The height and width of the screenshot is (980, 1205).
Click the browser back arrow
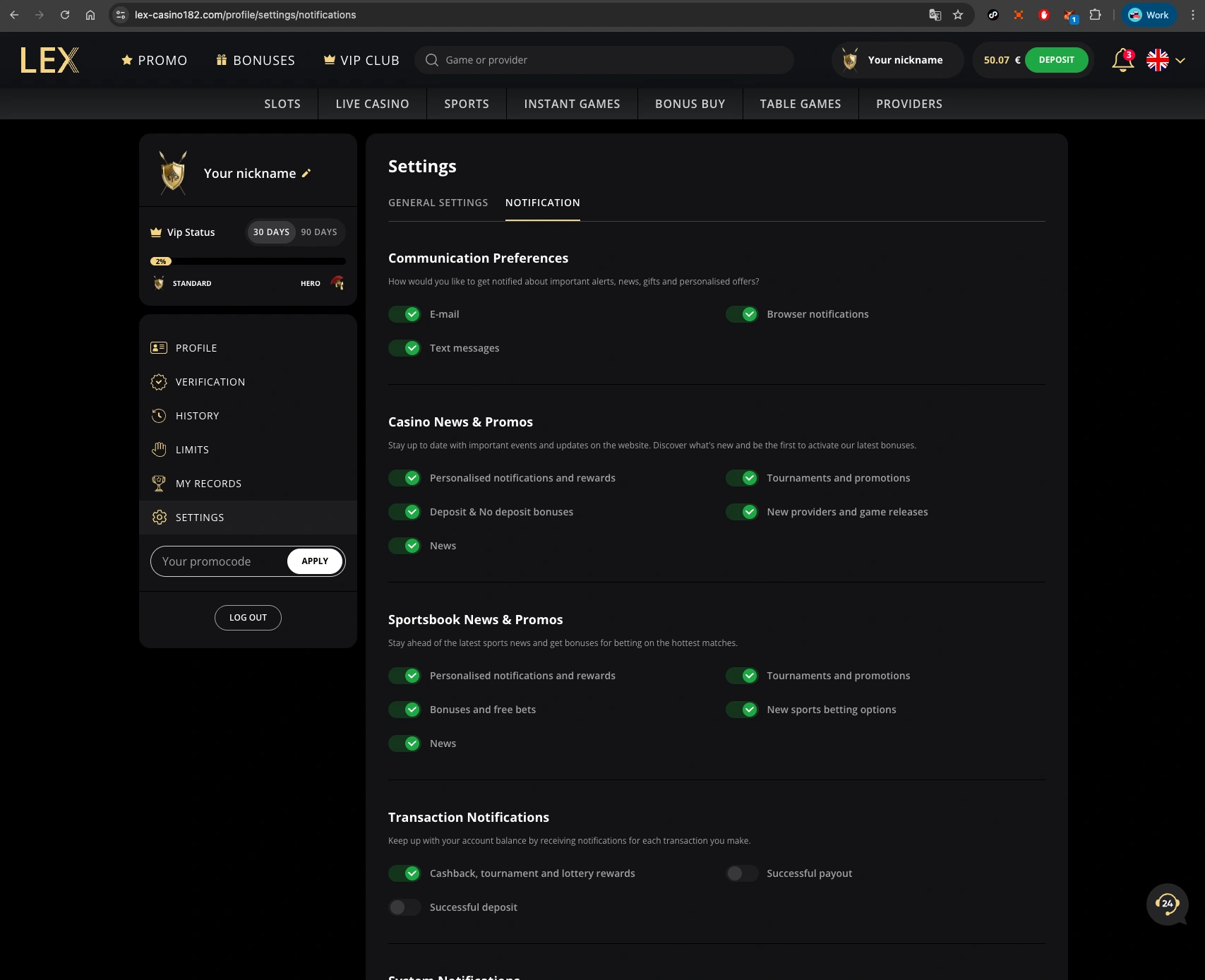pos(14,15)
